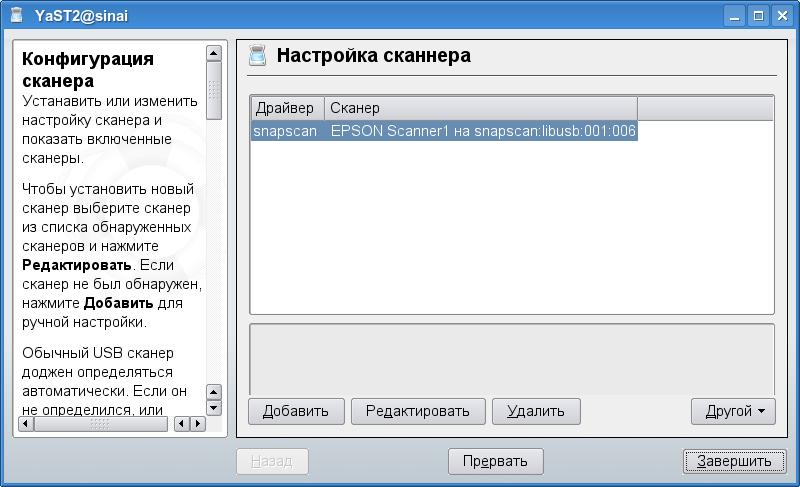Click the Добавить button
The image size is (800, 487).
coord(296,411)
